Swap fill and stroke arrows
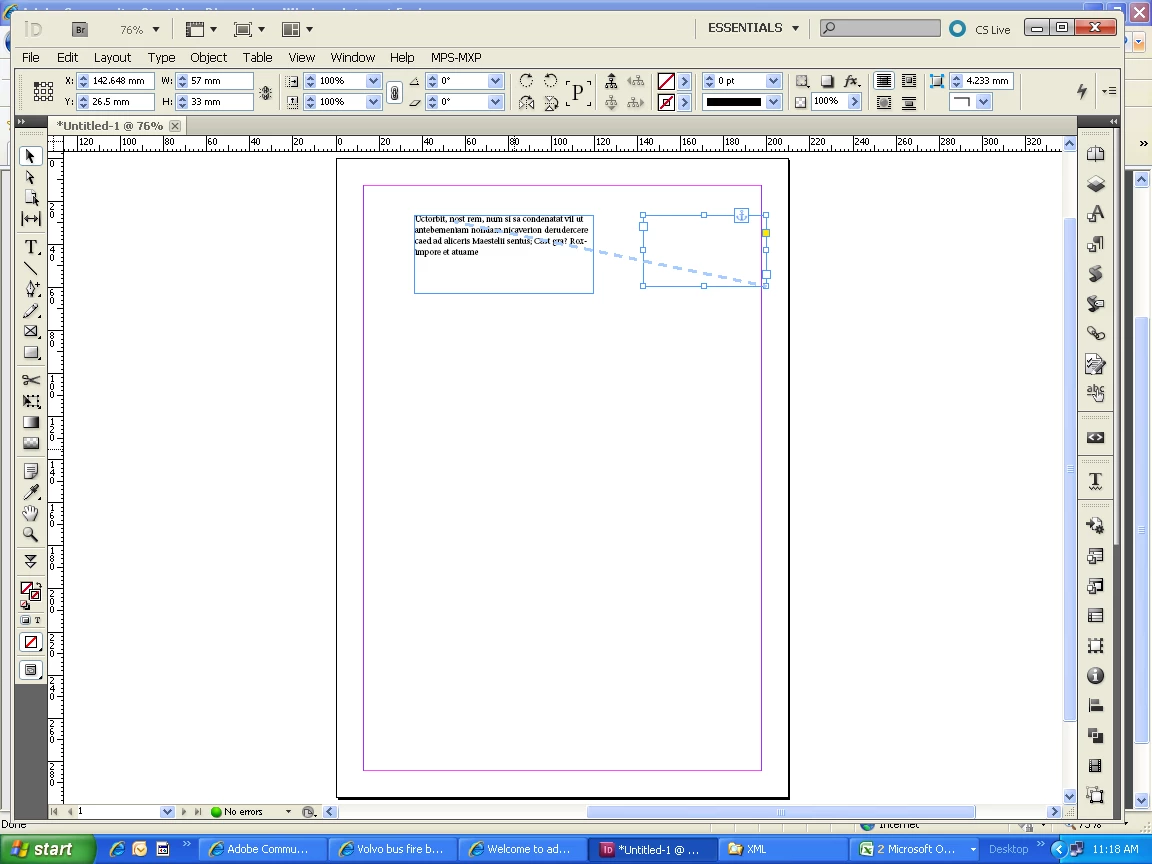Viewport: 1152px width, 864px height. pos(37,586)
